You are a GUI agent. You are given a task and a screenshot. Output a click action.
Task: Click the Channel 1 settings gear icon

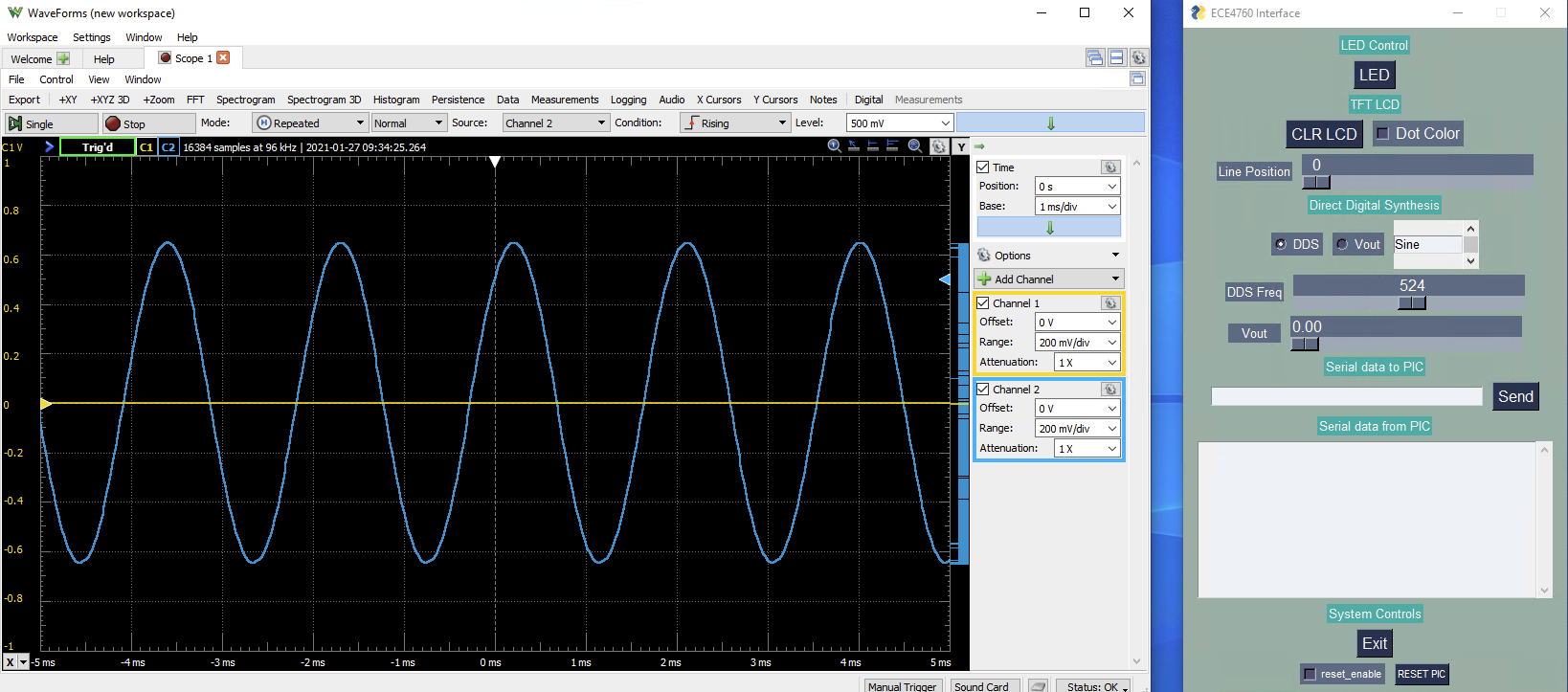1109,303
